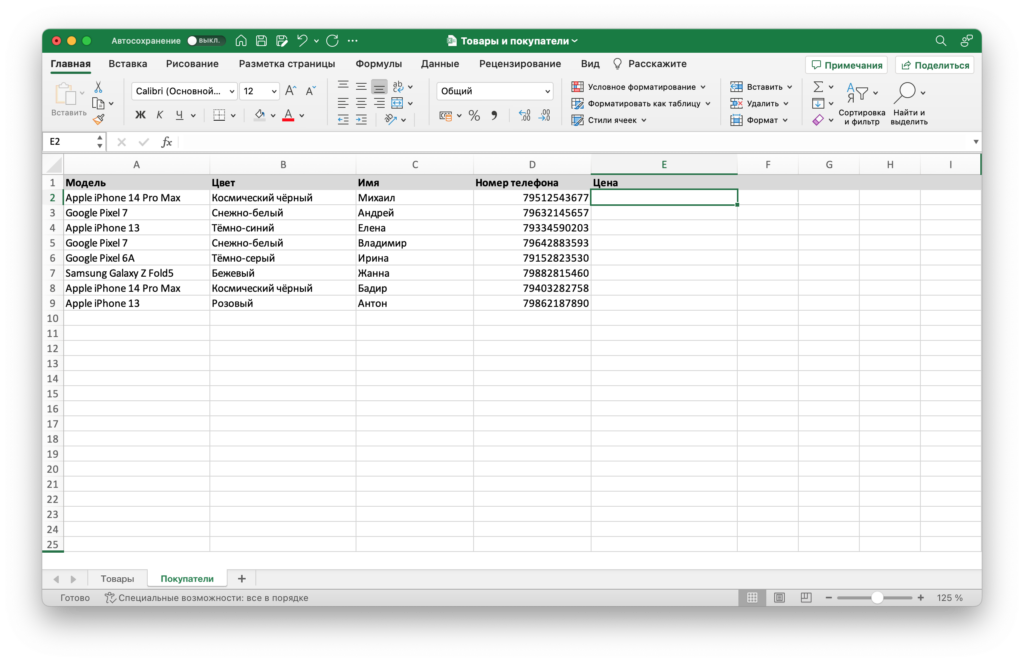Click the cell borders icon
Image resolution: width=1024 pixels, height=662 pixels.
pos(219,116)
